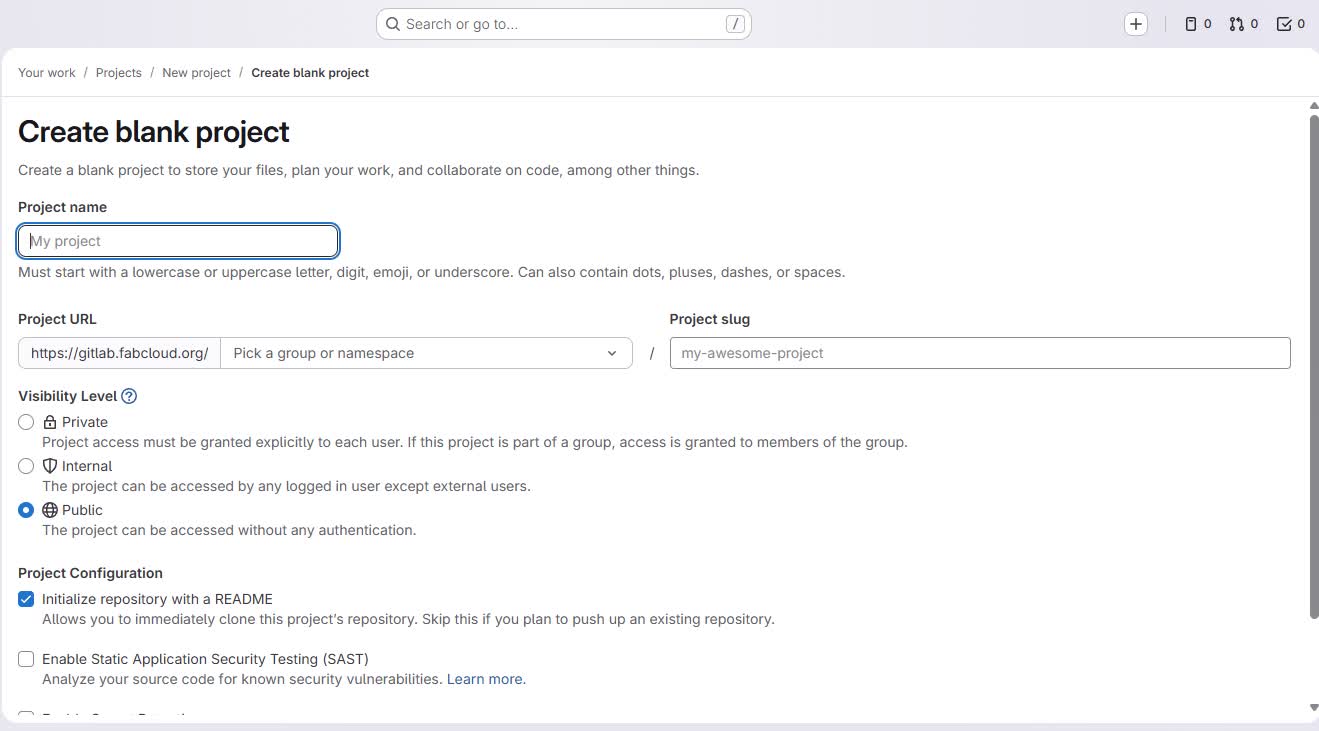
Task: Go to Your work breadcrumb
Action: [47, 73]
